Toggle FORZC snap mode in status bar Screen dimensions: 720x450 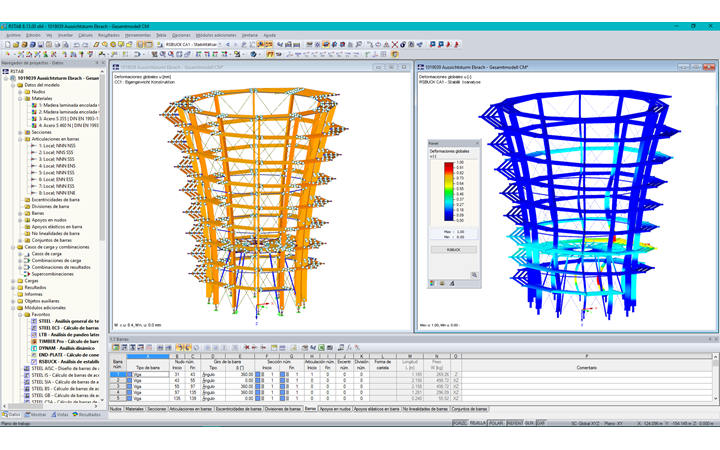pyautogui.click(x=460, y=423)
